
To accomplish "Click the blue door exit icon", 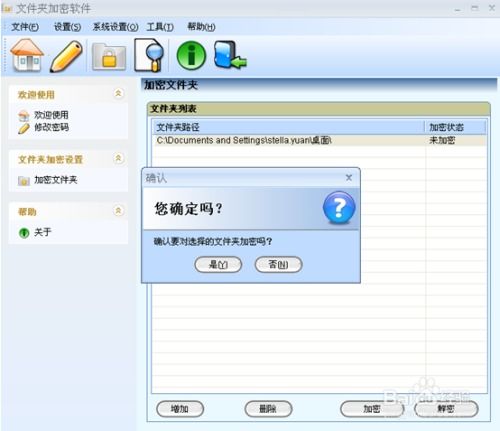I will point(229,55).
